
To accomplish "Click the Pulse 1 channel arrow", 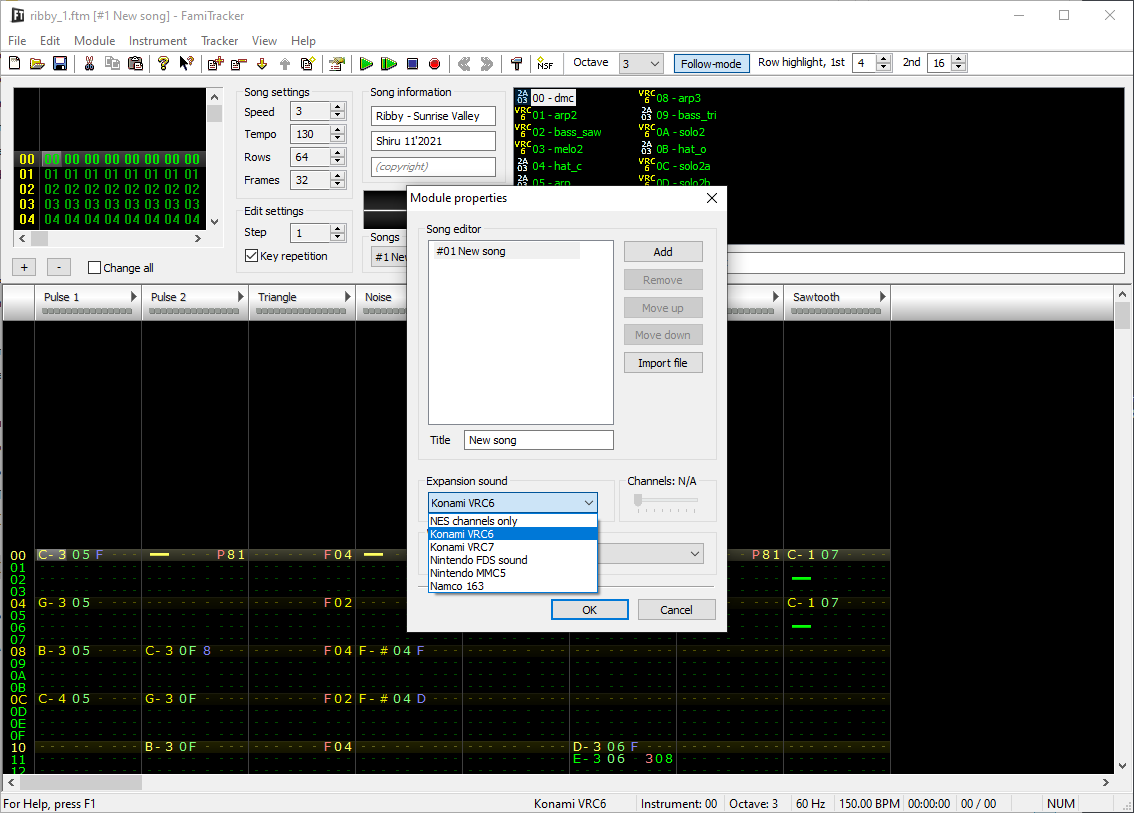I will coord(133,297).
